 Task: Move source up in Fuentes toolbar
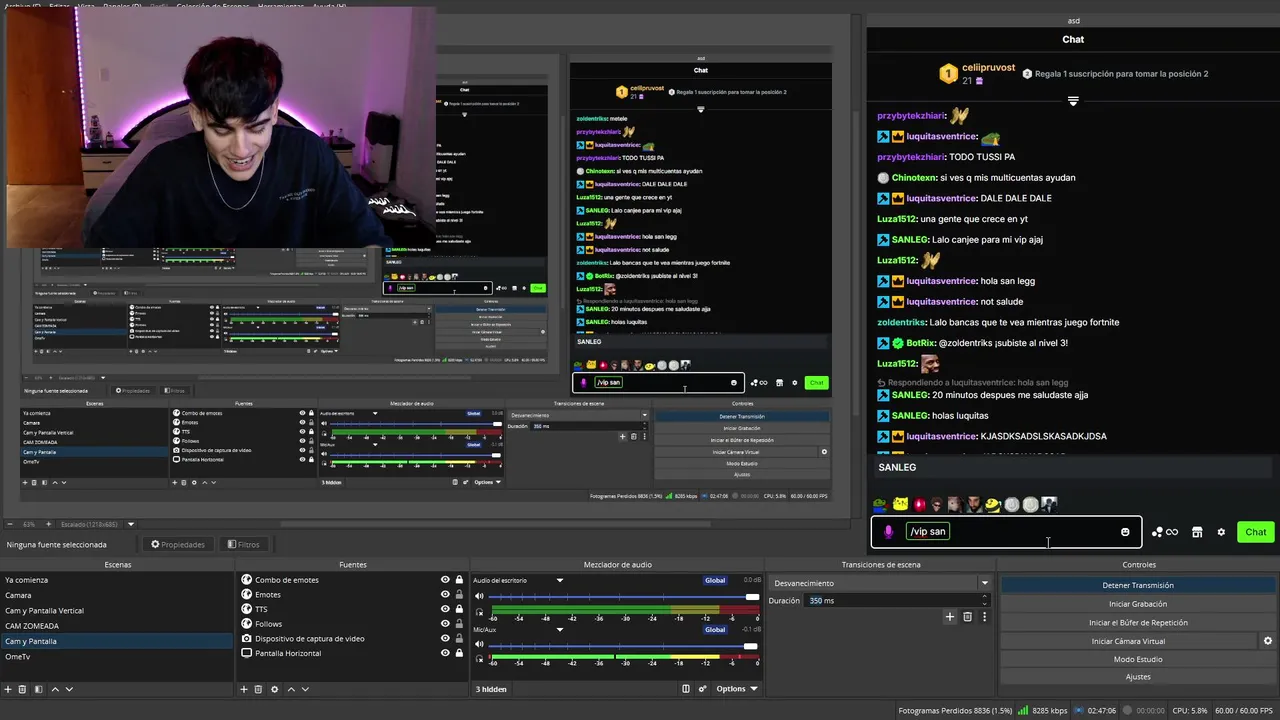pyautogui.click(x=291, y=689)
